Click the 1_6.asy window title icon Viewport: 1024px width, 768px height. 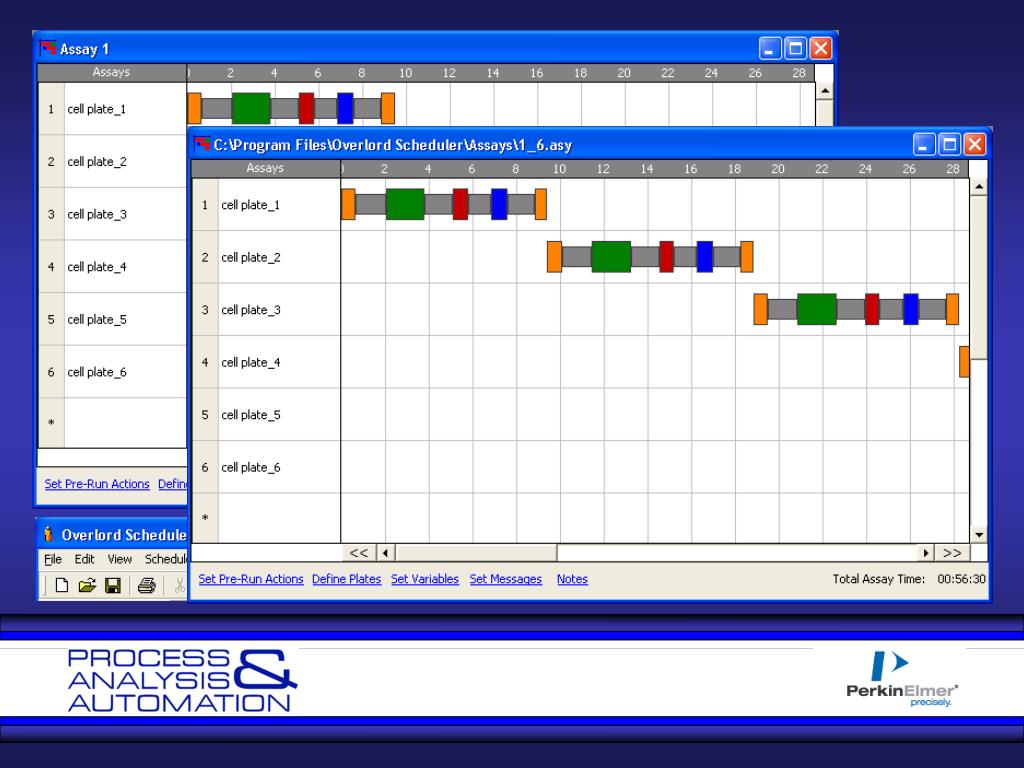point(202,144)
